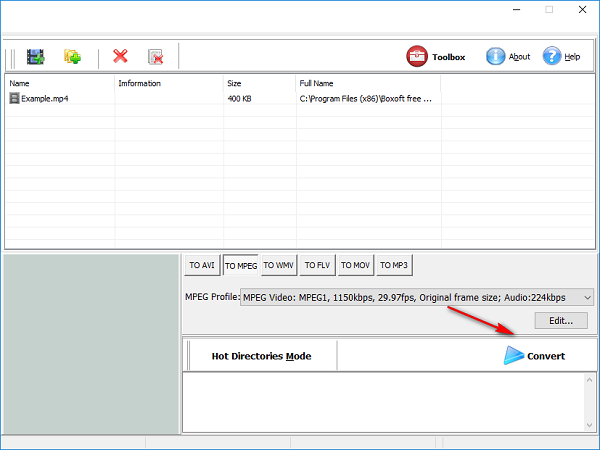This screenshot has width=600, height=450.
Task: Switch to the TO MP3 tab
Action: tap(394, 265)
